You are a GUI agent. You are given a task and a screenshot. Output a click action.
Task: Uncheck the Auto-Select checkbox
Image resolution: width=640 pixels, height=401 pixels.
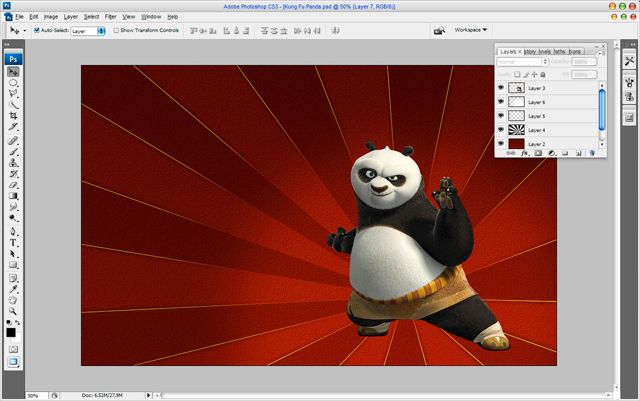coord(37,30)
